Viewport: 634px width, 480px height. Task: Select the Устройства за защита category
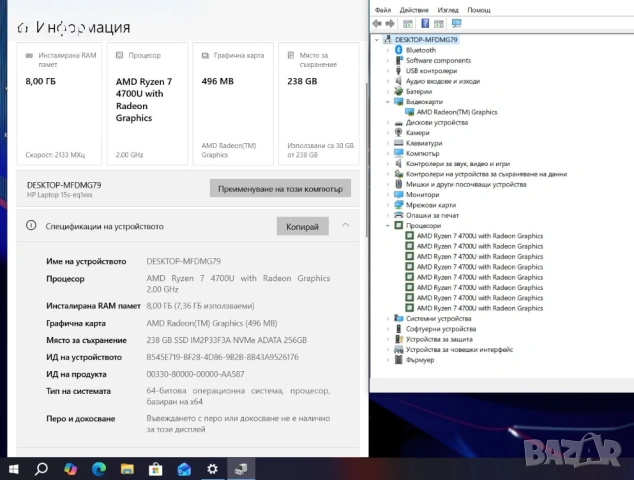point(439,339)
